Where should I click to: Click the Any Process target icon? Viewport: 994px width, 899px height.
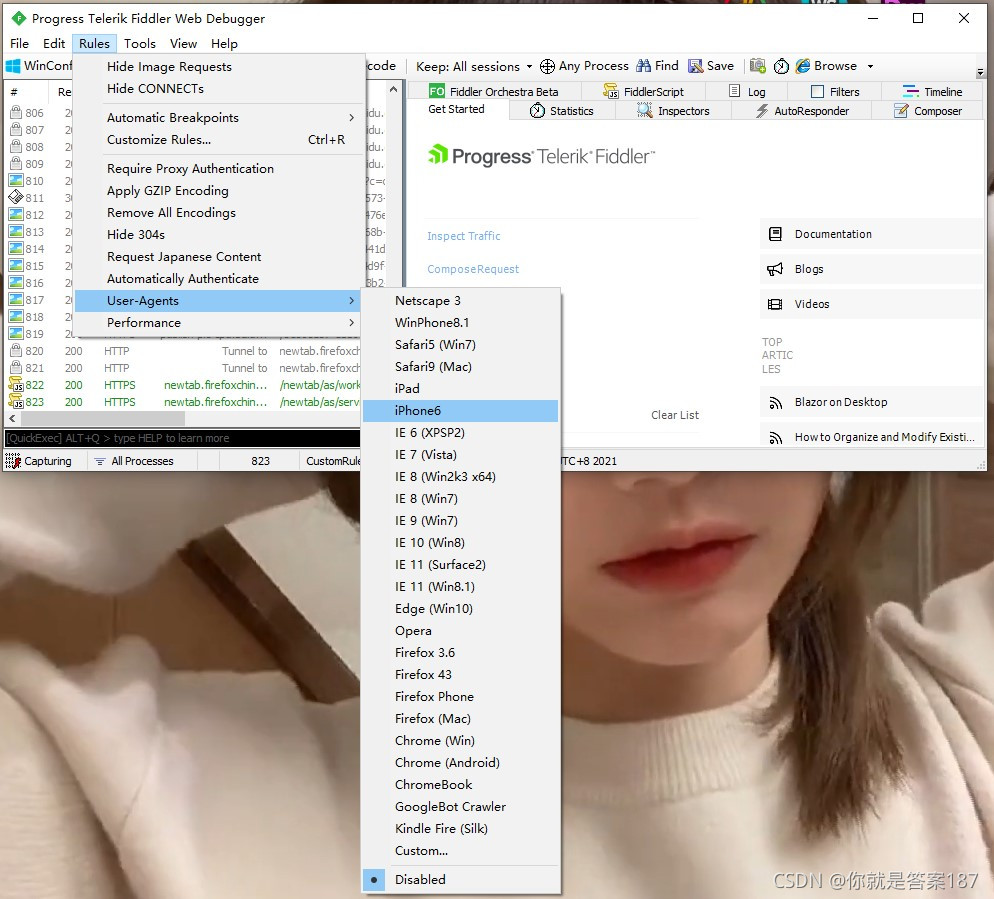coord(547,66)
